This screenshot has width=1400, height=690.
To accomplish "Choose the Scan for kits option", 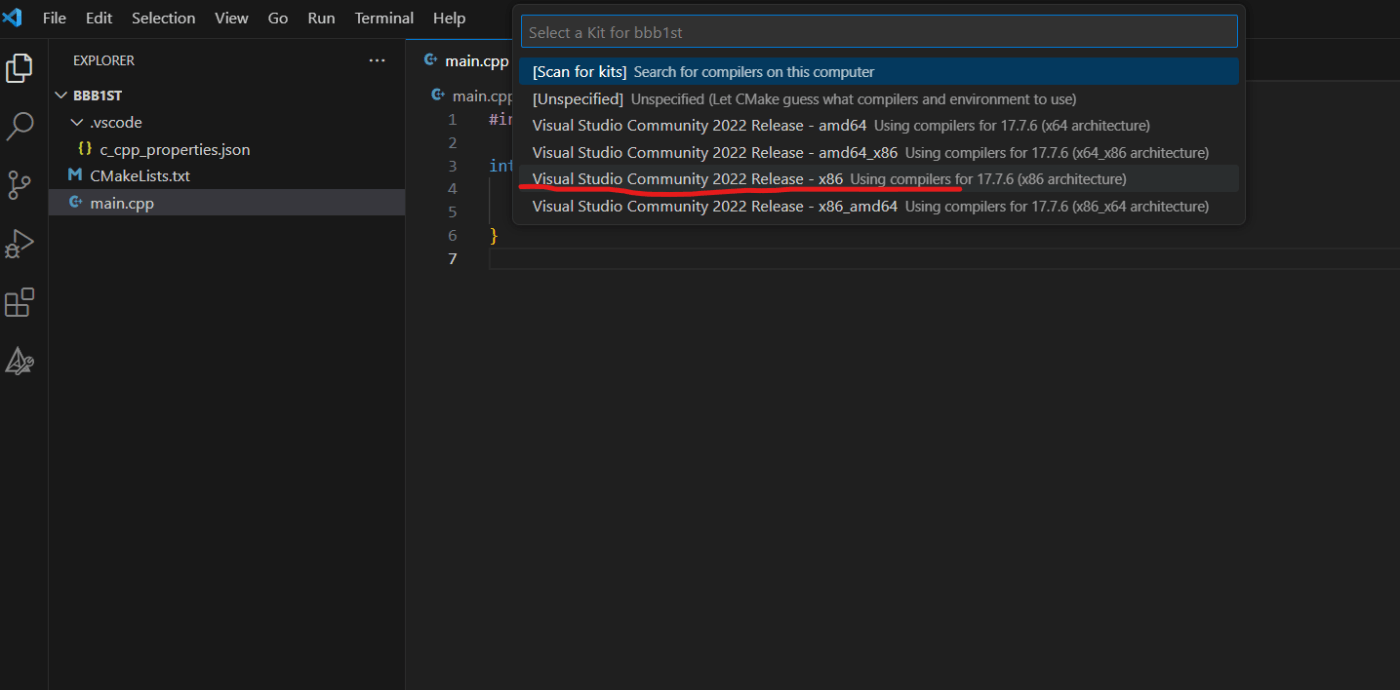I will coord(879,72).
